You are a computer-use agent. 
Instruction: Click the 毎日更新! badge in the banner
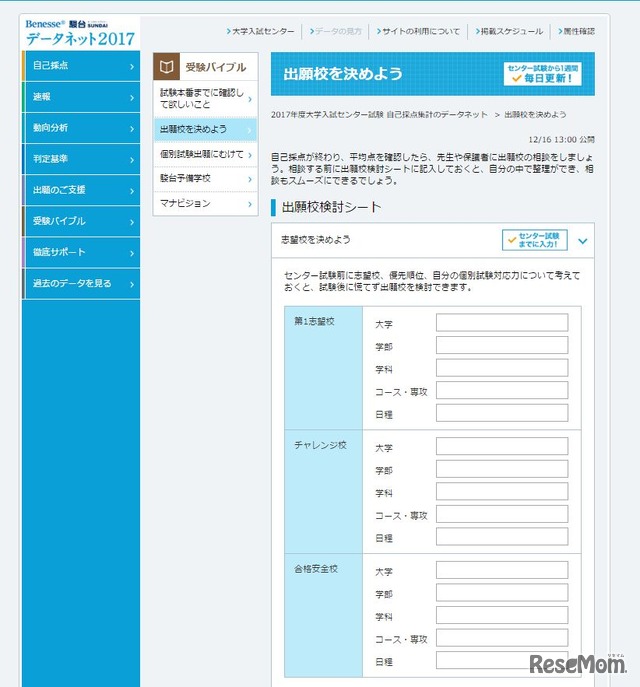click(542, 74)
